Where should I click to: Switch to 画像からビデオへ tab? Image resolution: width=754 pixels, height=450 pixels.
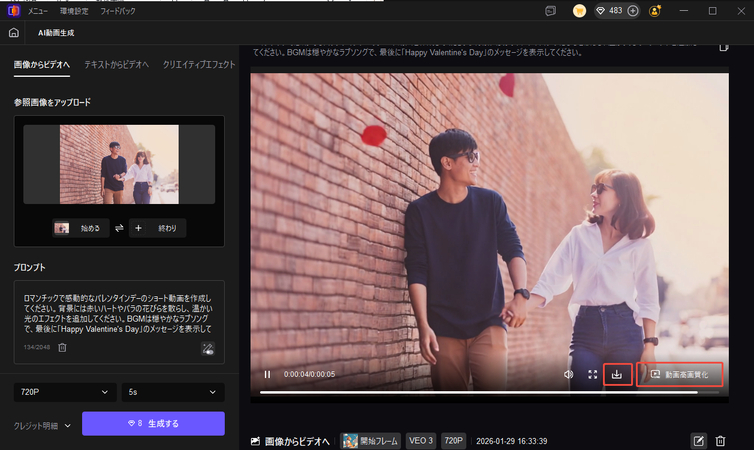42,64
